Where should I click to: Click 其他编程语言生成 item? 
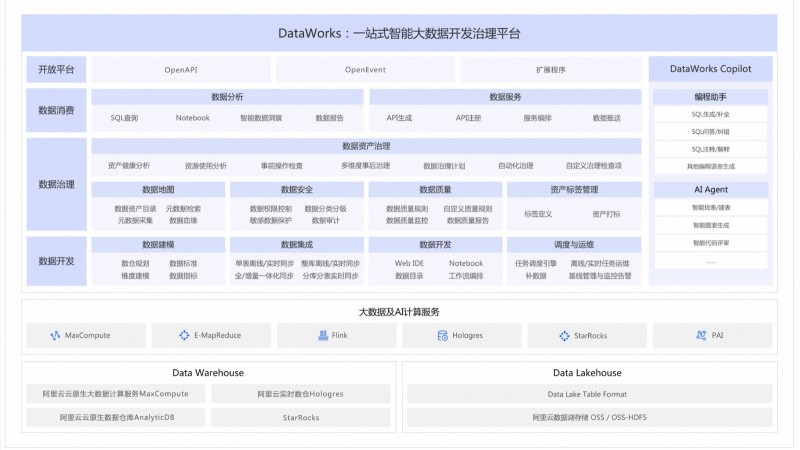[711, 166]
